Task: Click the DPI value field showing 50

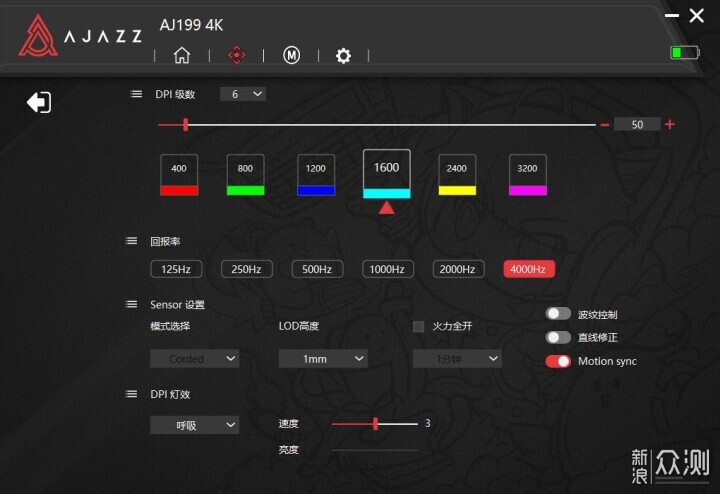Action: click(637, 124)
